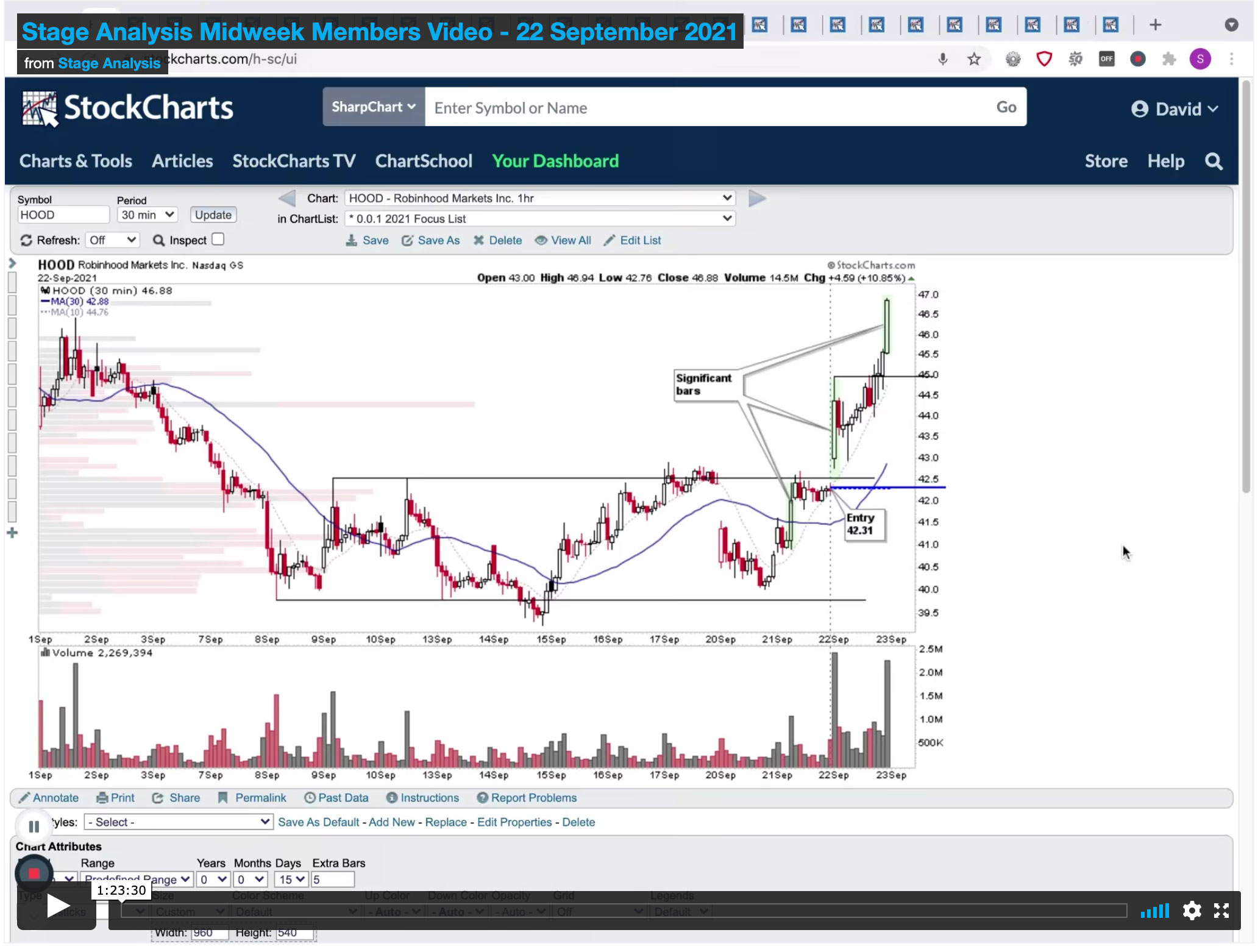
Task: Click previous chart arrow icon
Action: (x=287, y=199)
